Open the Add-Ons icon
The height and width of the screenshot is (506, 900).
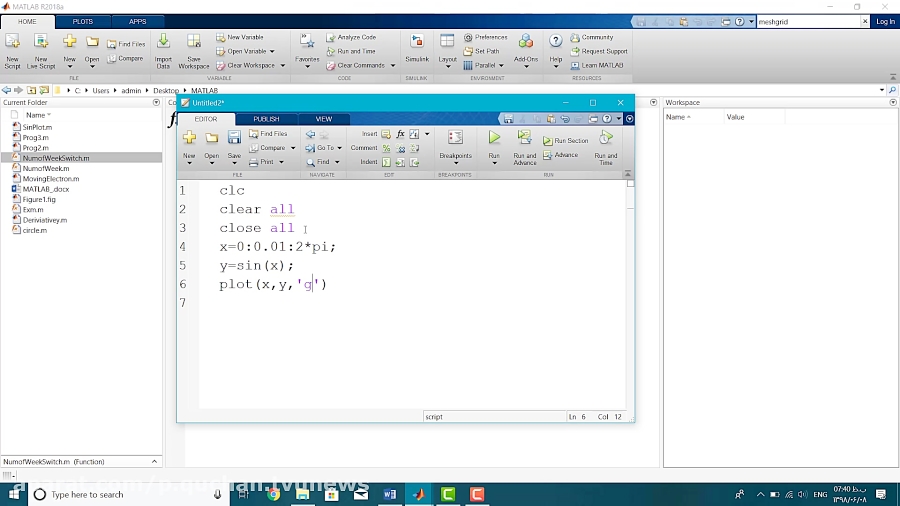[x=525, y=42]
